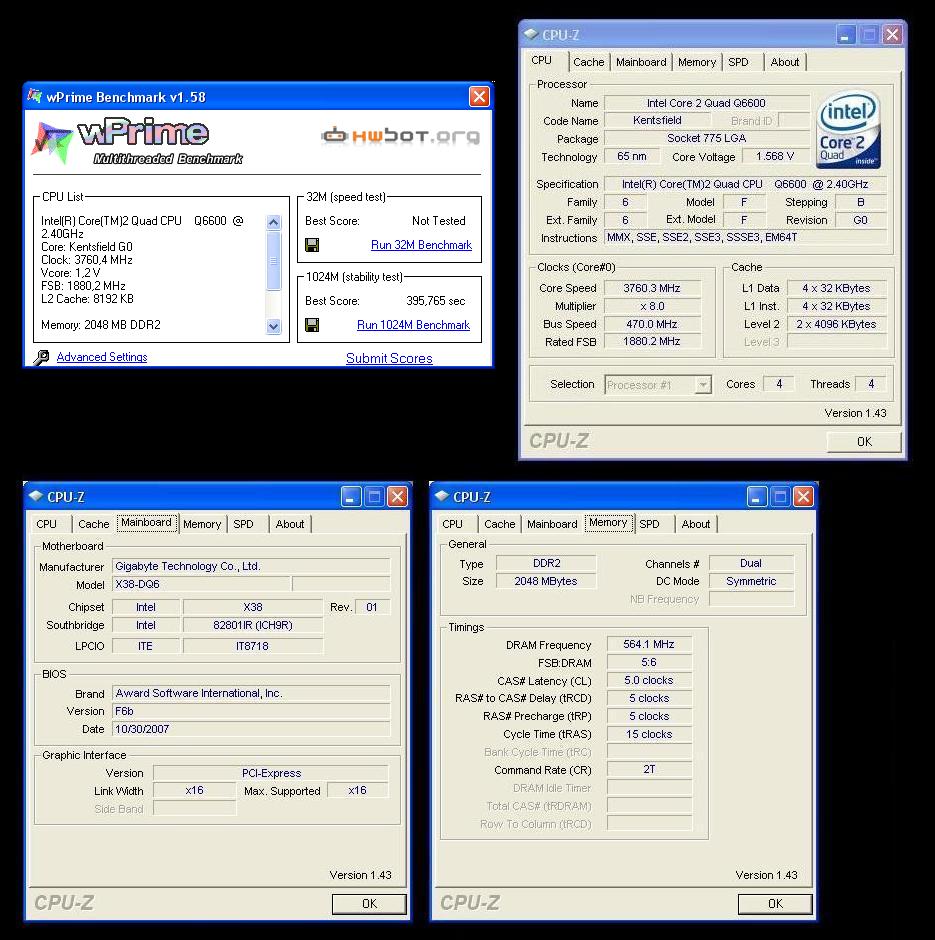The image size is (935, 940).
Task: Minimize the CPU-Z Memory window
Action: (x=757, y=496)
